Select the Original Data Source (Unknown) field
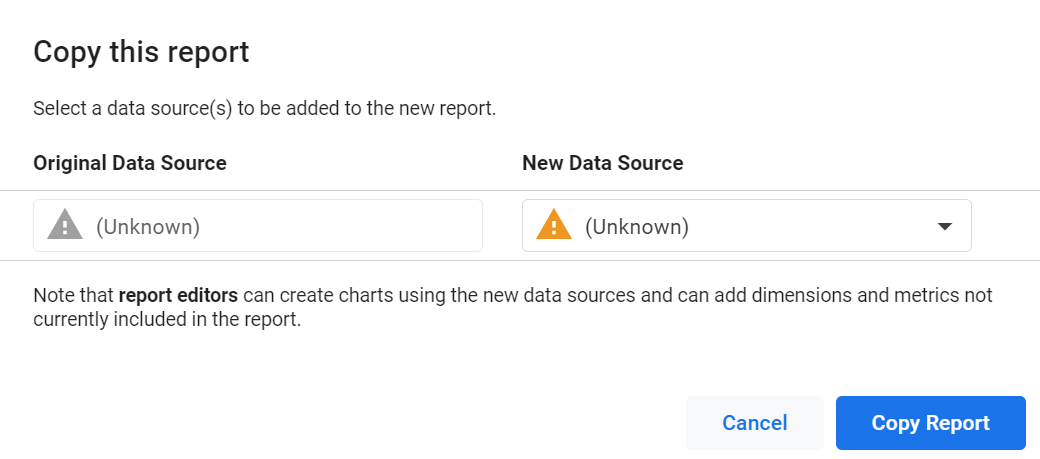1040x459 pixels. click(258, 226)
